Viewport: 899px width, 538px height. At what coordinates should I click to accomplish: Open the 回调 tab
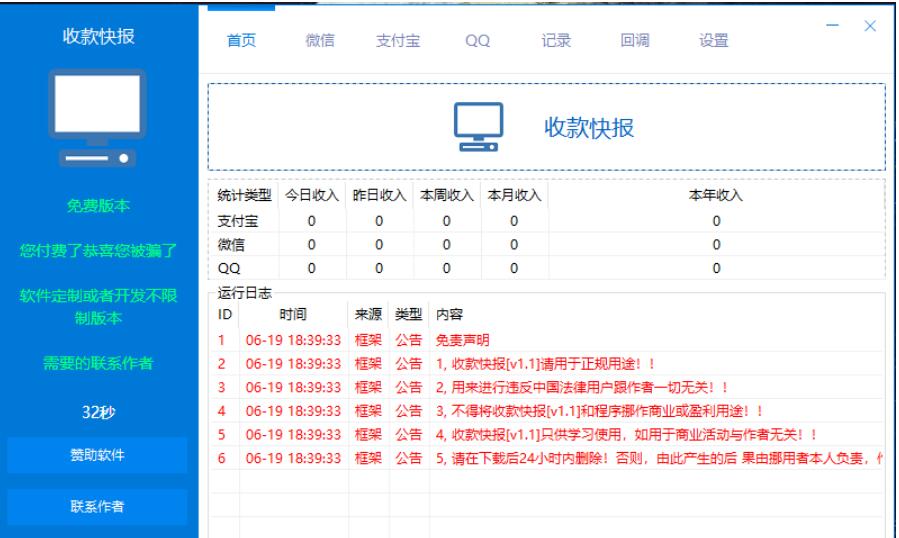tap(635, 41)
